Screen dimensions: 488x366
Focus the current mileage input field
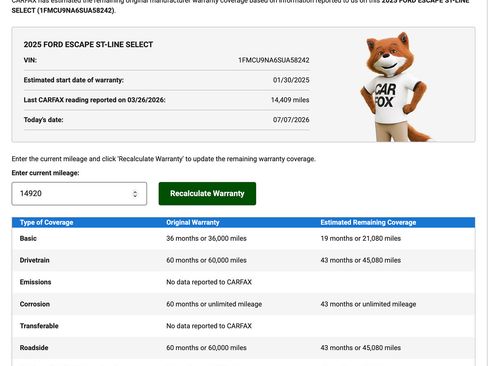[79, 193]
